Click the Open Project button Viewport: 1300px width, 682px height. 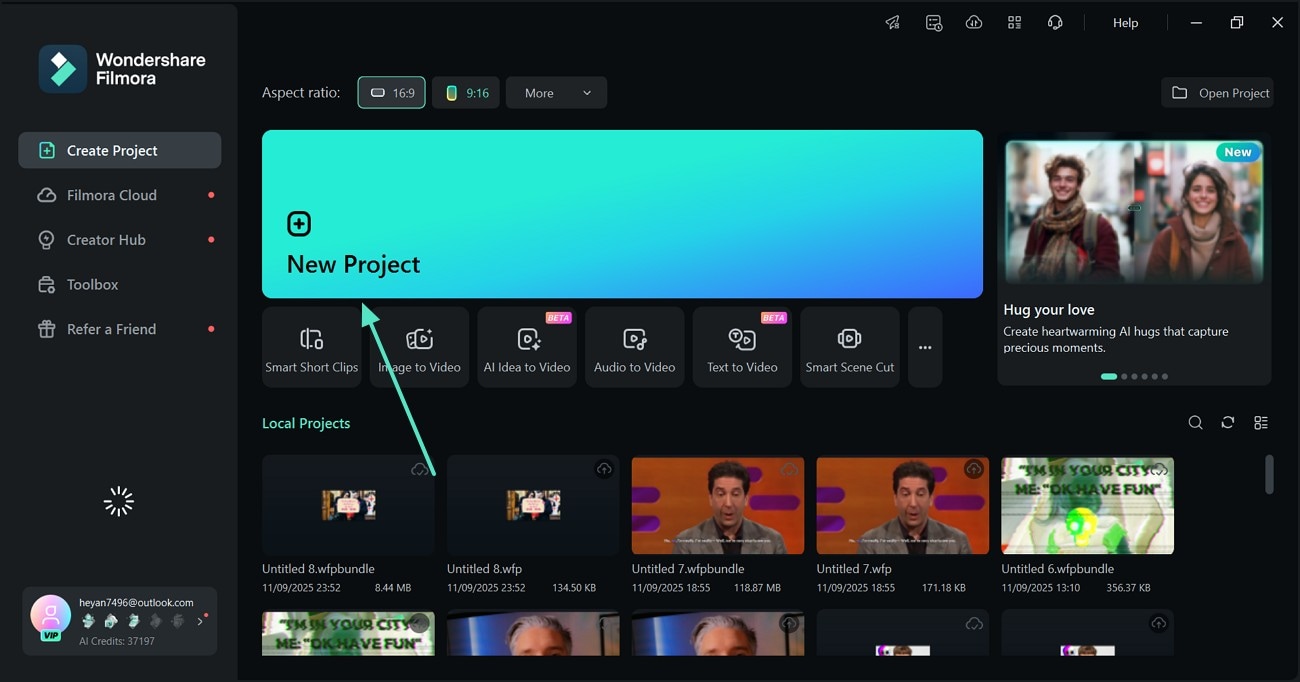(1217, 93)
